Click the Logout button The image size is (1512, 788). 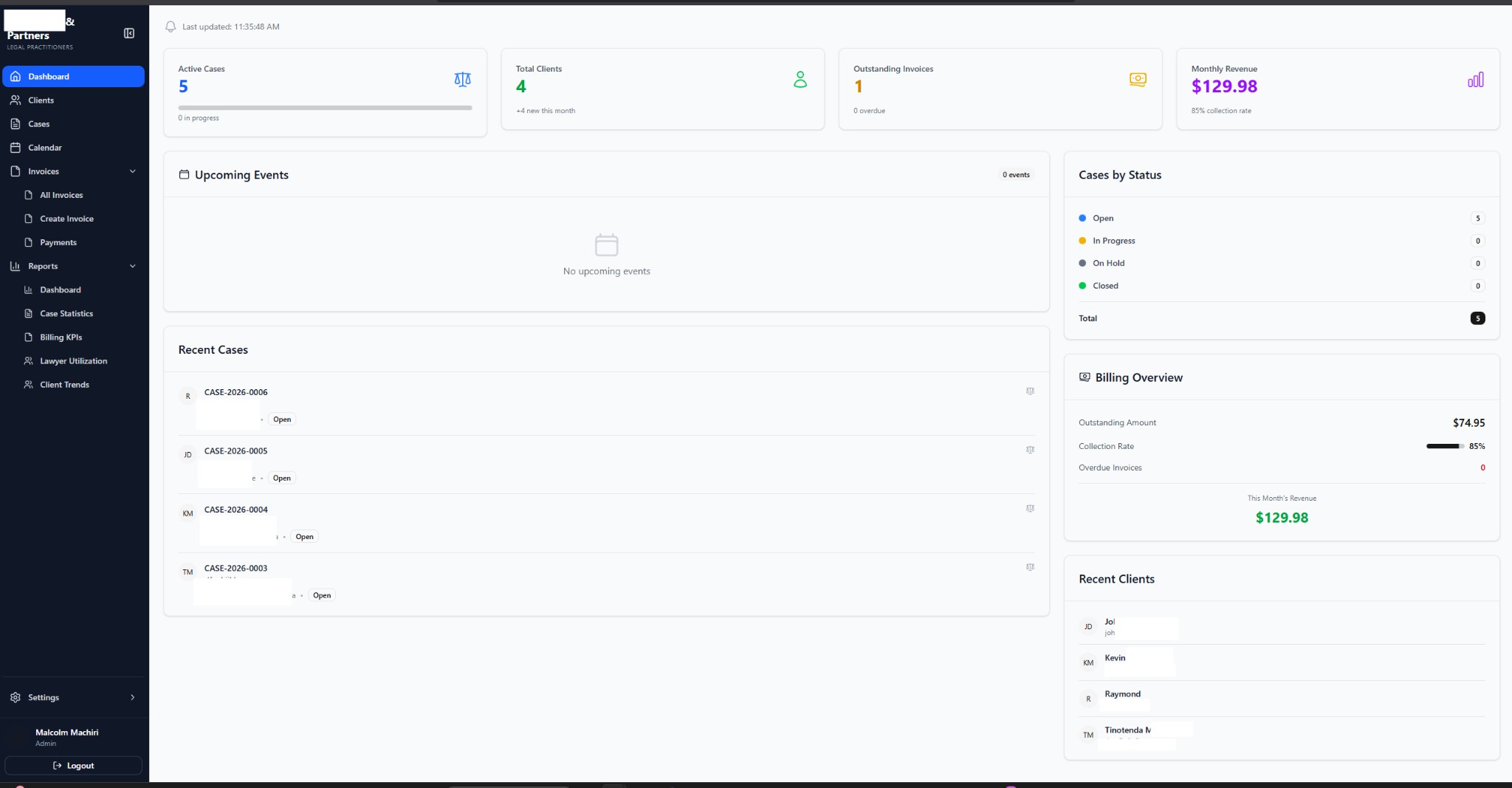click(x=73, y=765)
